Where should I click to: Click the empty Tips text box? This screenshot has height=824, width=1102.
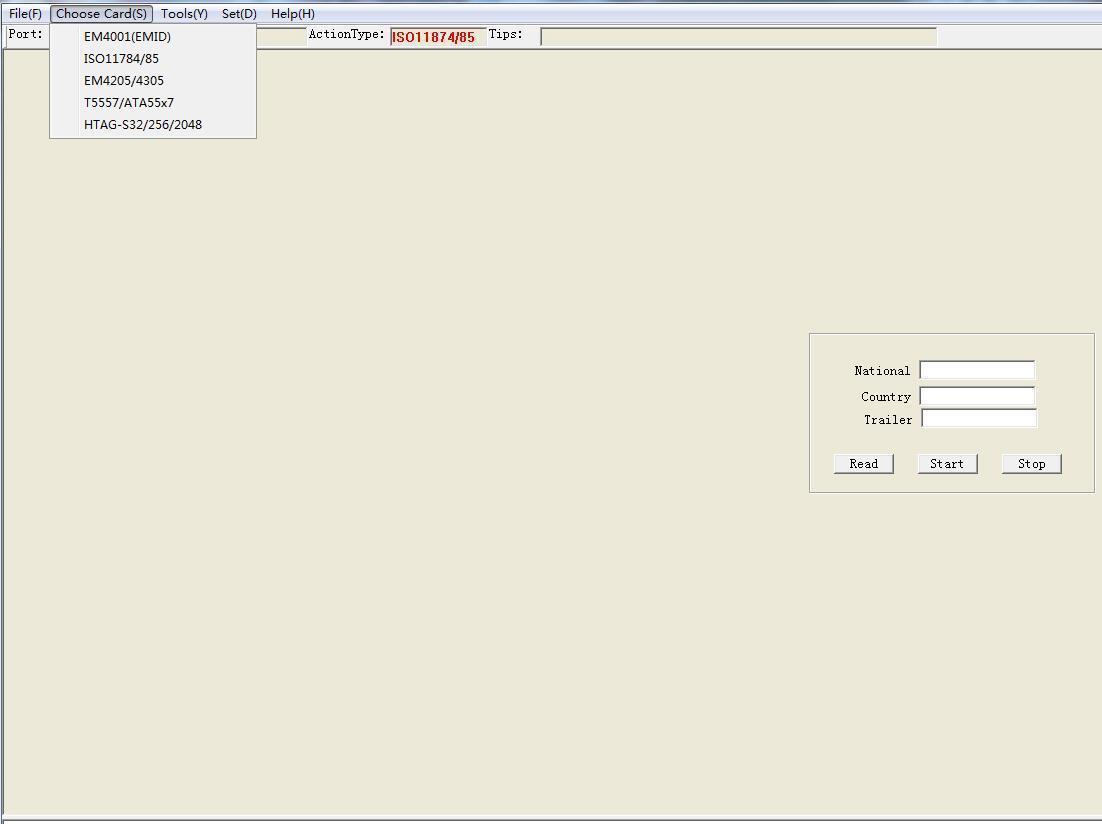point(738,37)
